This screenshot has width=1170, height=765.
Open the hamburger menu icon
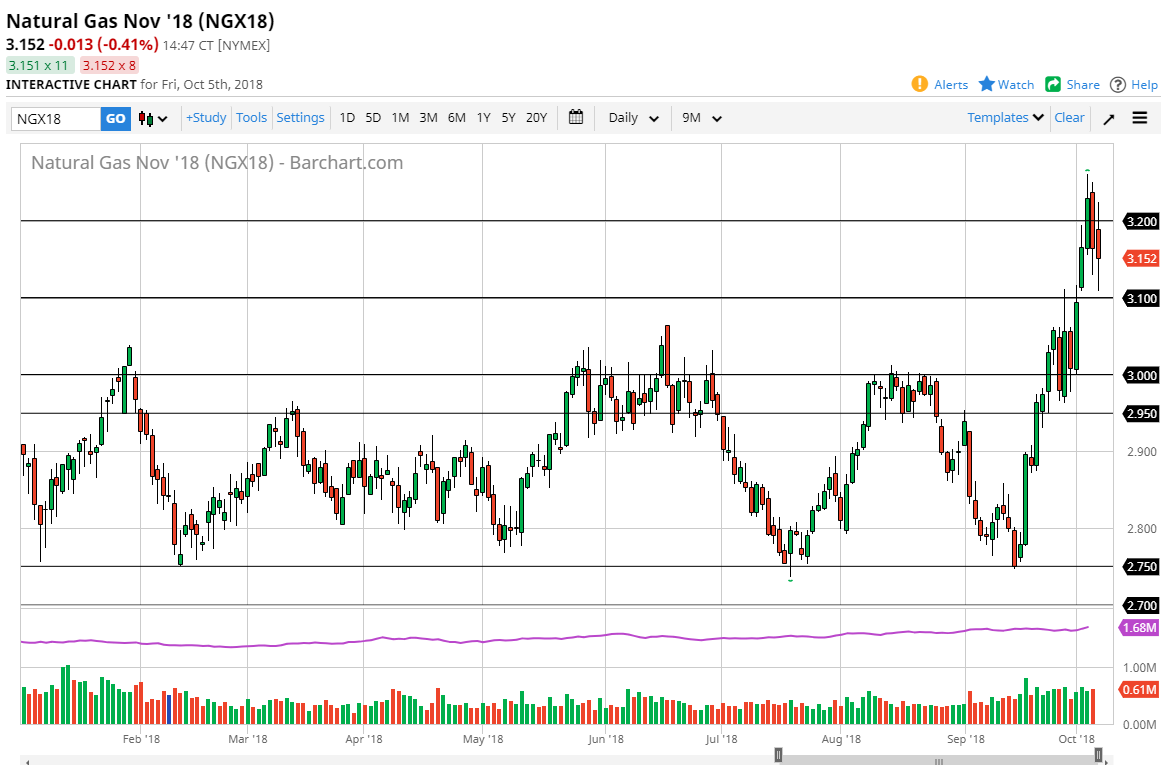(x=1140, y=117)
